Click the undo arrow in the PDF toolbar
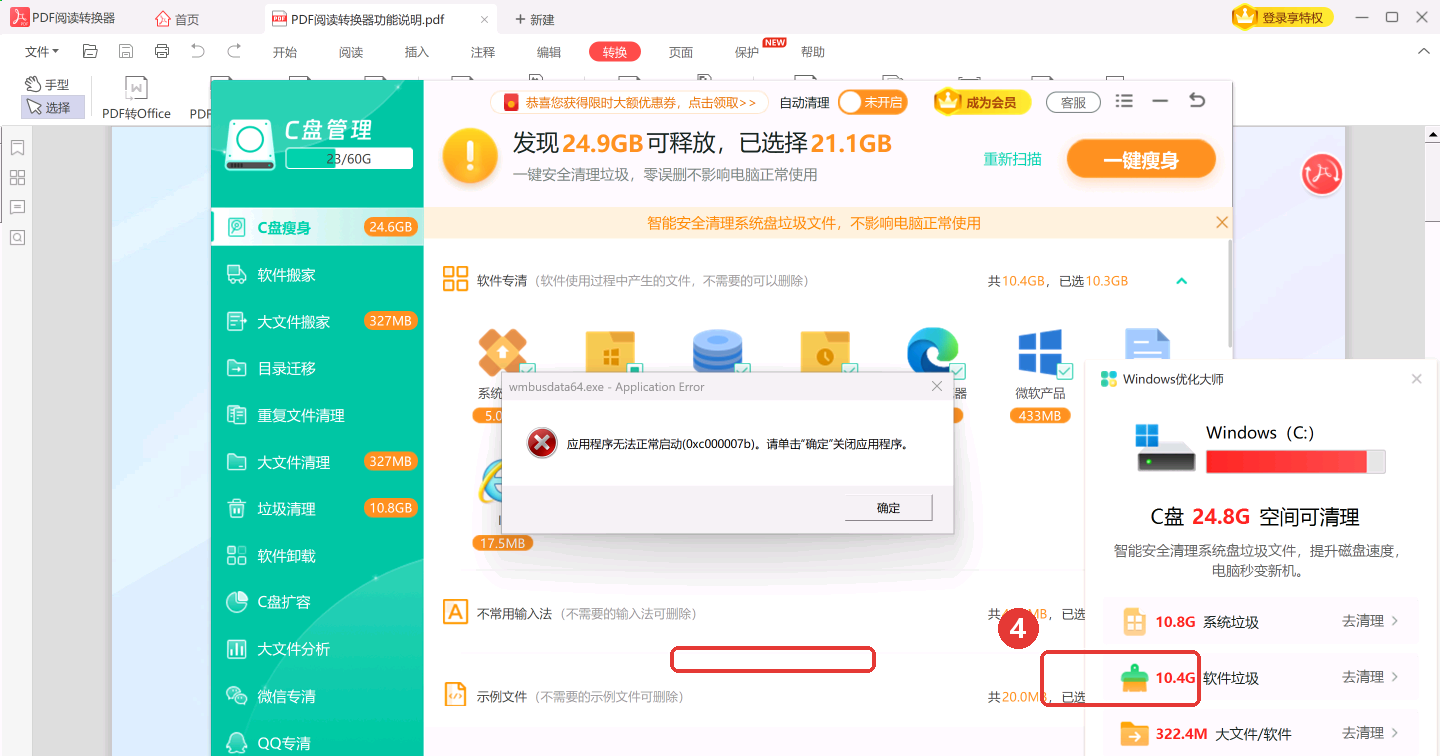Image resolution: width=1440 pixels, height=756 pixels. pos(198,52)
